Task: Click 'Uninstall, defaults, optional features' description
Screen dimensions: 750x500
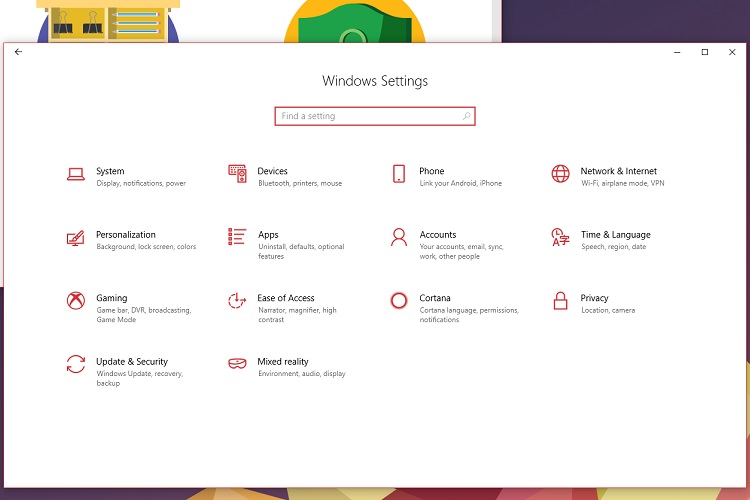Action: click(x=301, y=251)
